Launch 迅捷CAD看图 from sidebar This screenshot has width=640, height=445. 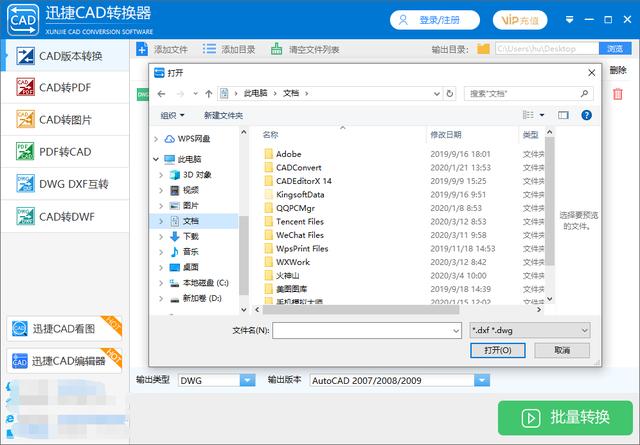pyautogui.click(x=64, y=329)
